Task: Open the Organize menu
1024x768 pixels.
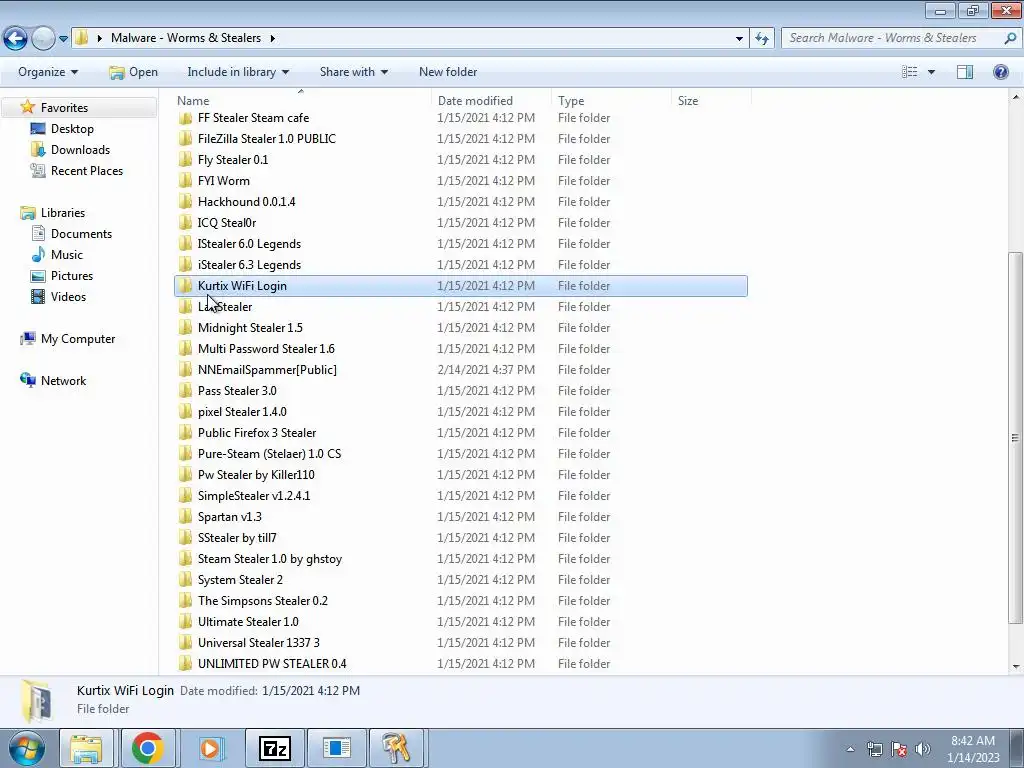Action: tap(48, 72)
